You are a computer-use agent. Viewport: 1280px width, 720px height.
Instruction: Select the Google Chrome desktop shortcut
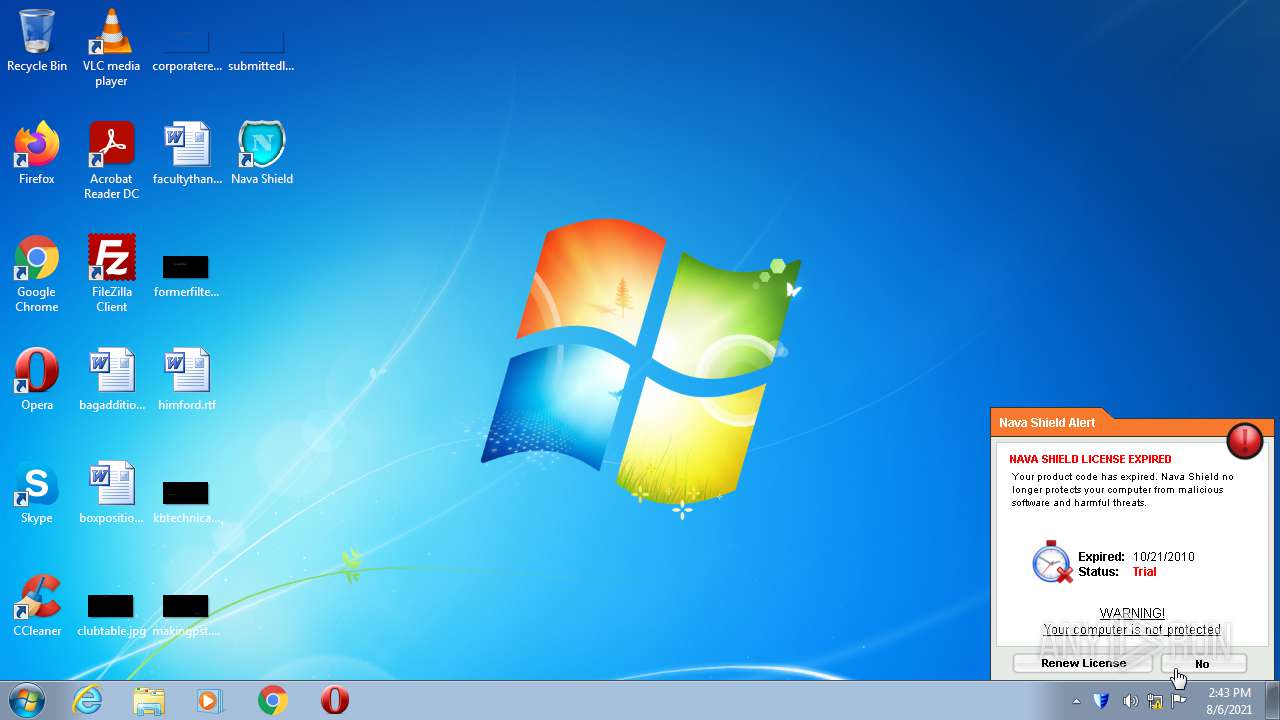tap(37, 273)
